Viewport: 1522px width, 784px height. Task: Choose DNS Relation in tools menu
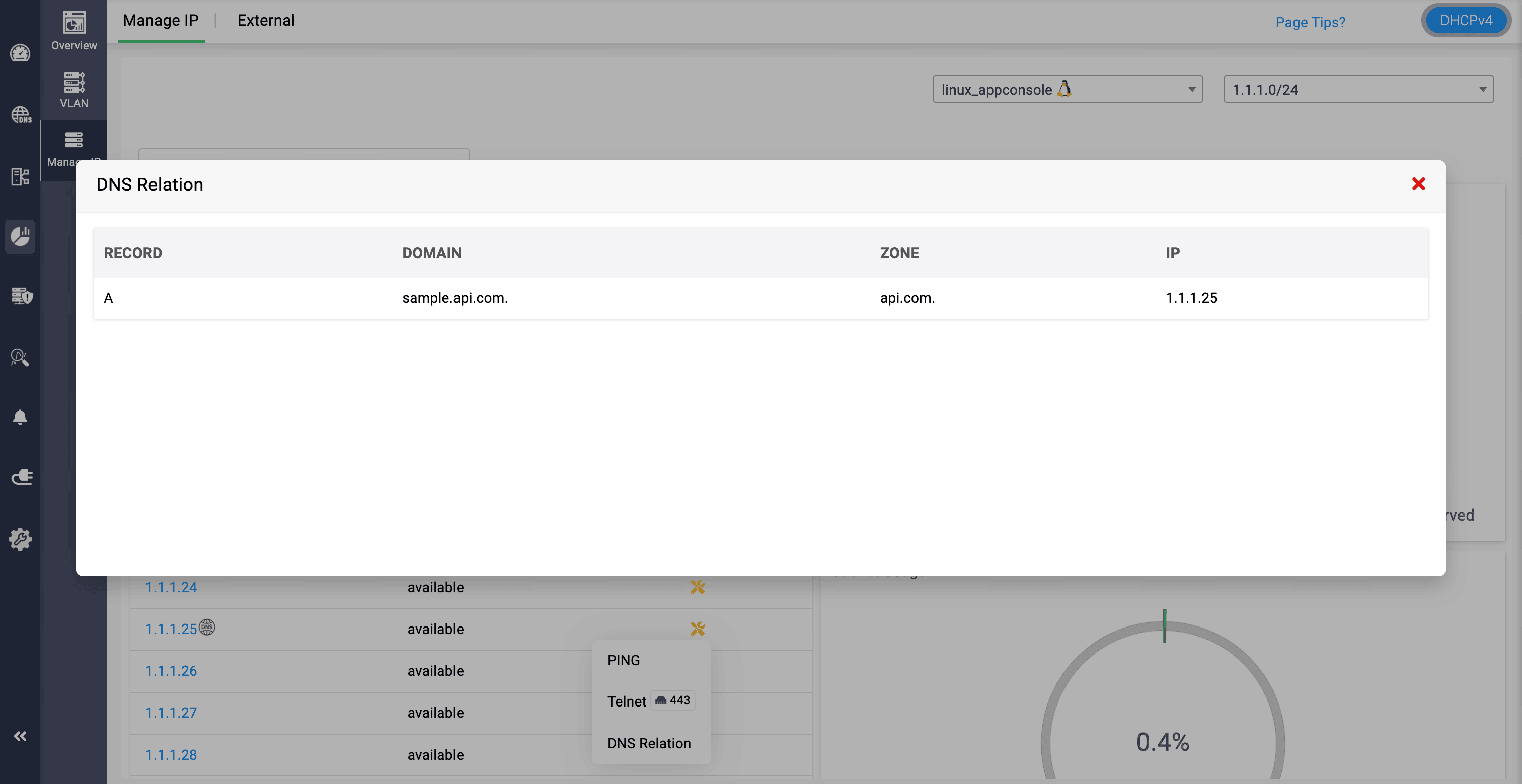coord(649,743)
